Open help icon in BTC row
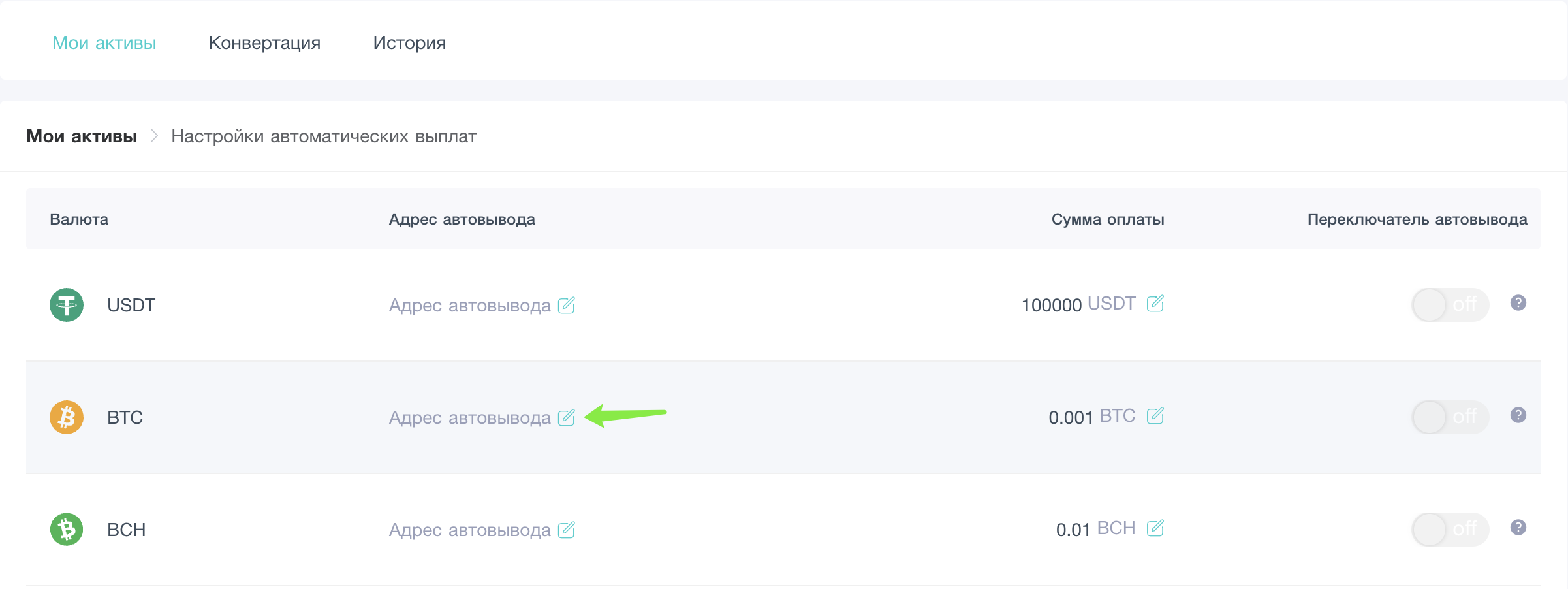Image resolution: width=1568 pixels, height=589 pixels. (x=1518, y=415)
